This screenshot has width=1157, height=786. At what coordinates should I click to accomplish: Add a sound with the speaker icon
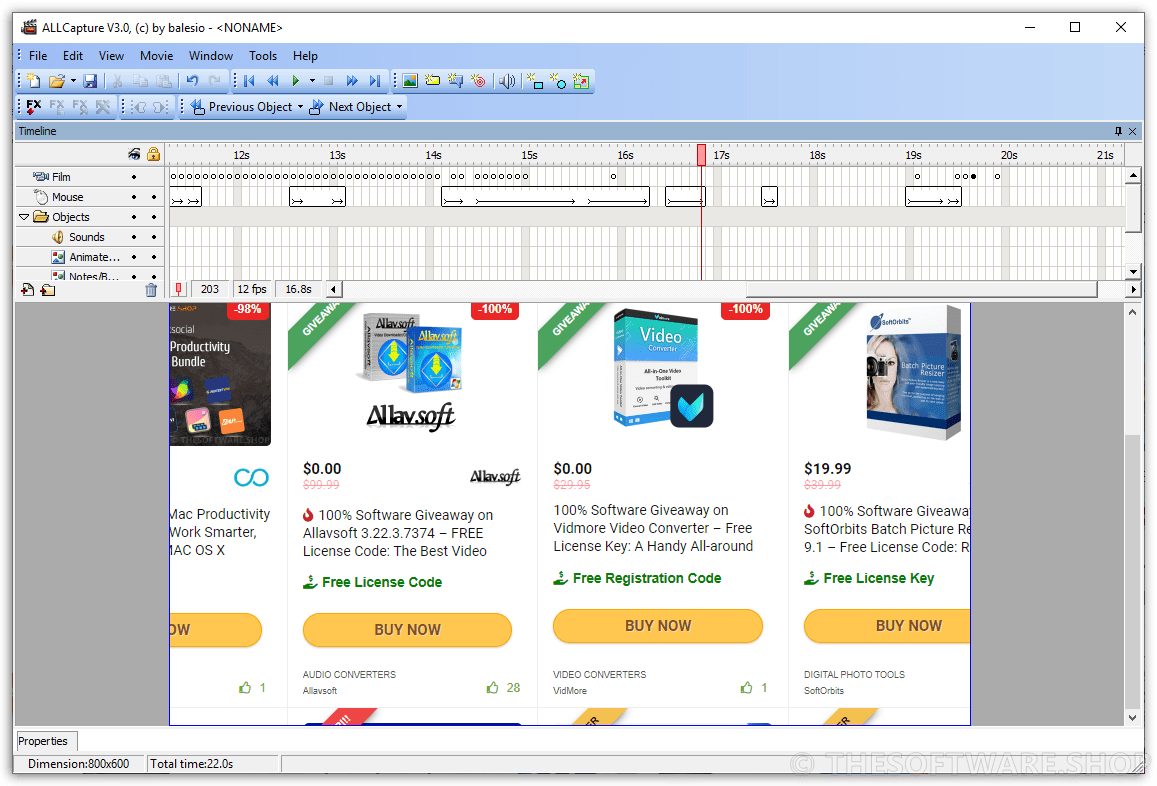[506, 80]
